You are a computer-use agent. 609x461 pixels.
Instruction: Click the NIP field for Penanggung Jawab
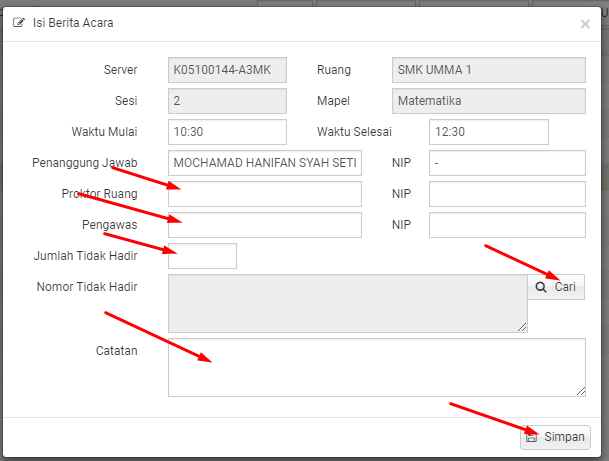(507, 163)
